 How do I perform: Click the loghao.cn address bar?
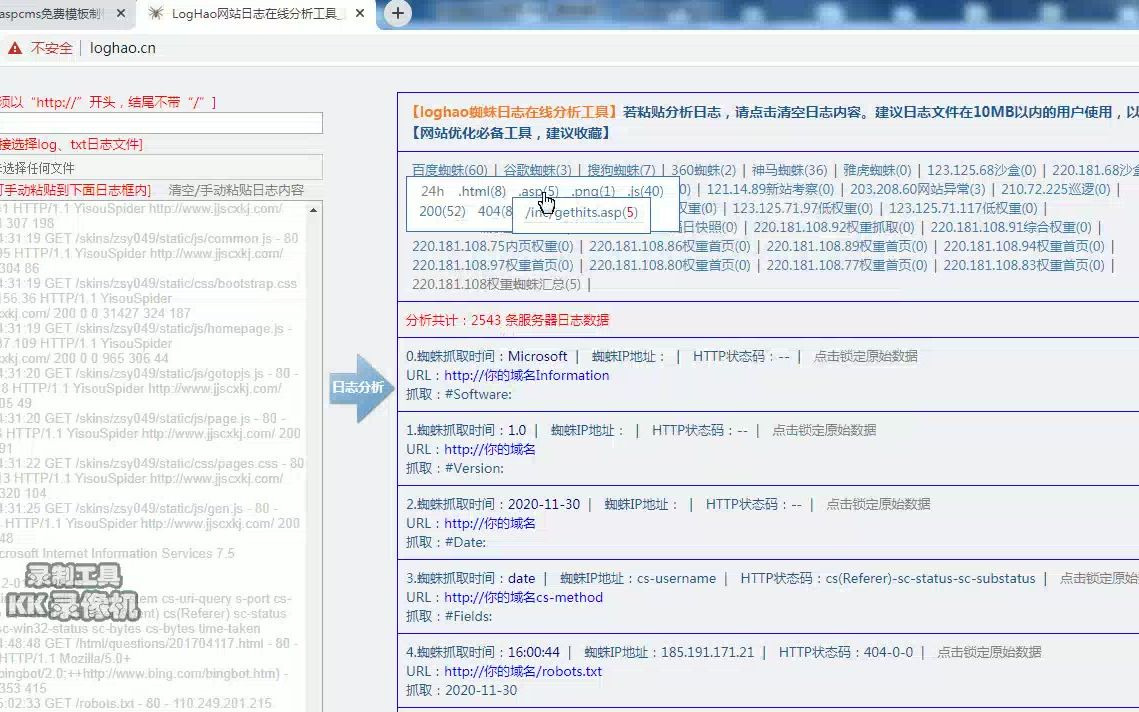click(123, 48)
